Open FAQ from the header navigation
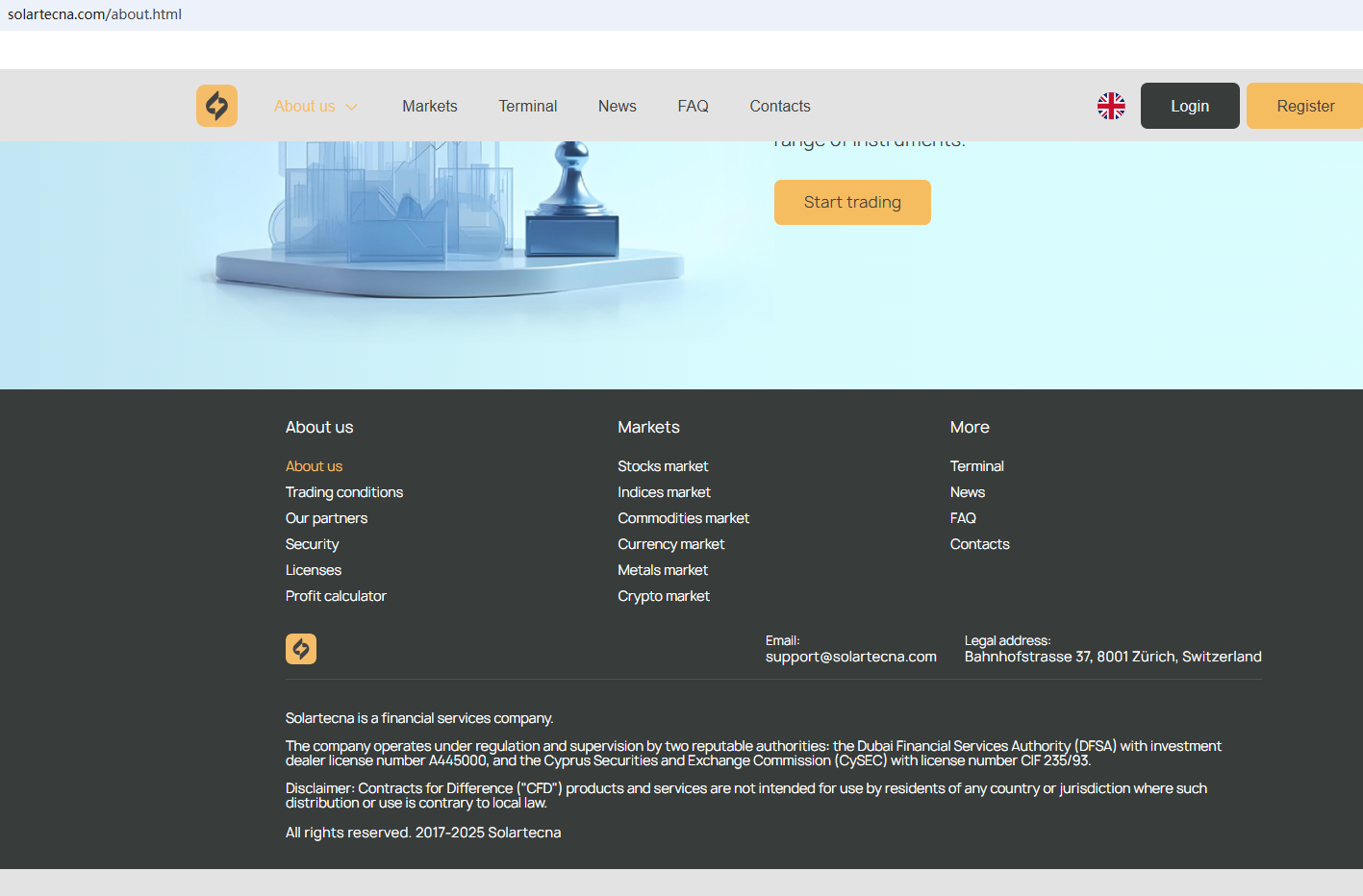The width and height of the screenshot is (1363, 896). (693, 106)
